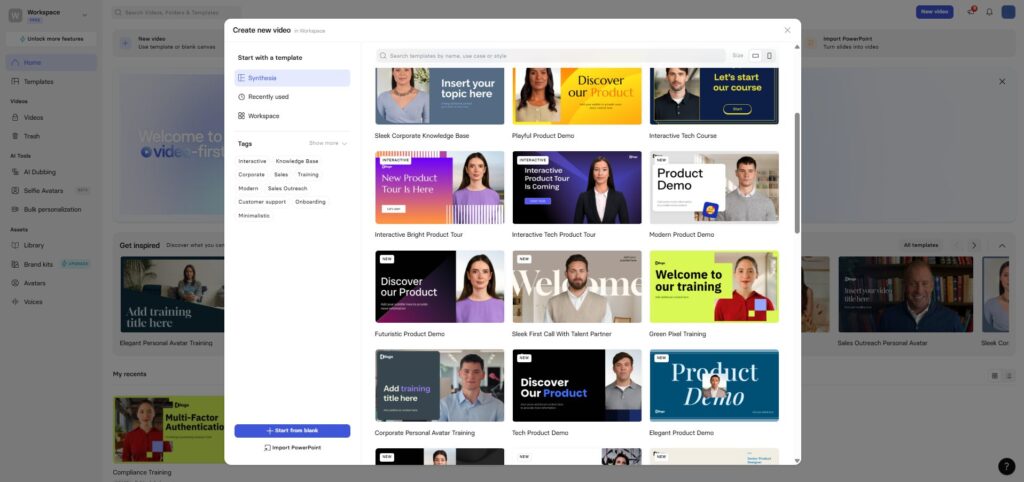Select Sleek Corporate Knowledge Base template
Screen dimensions: 1024x482
point(440,96)
